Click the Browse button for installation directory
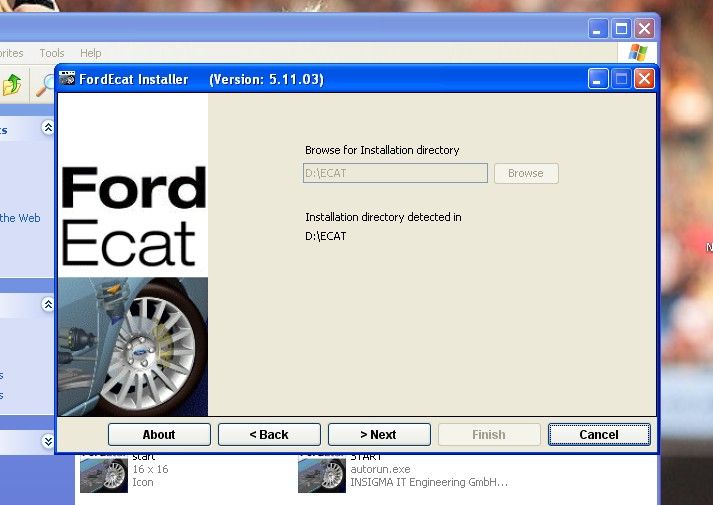This screenshot has width=713, height=505. point(526,173)
